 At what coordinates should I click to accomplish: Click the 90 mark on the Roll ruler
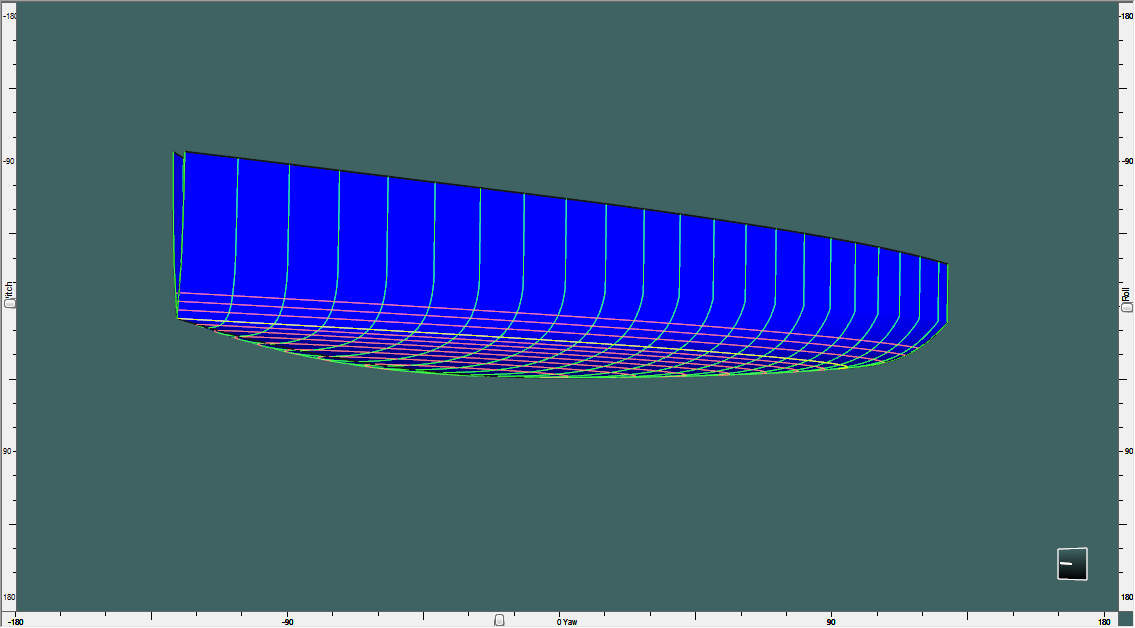point(1128,451)
